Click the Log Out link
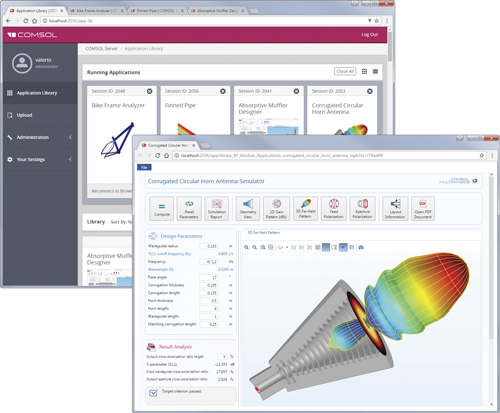 click(370, 35)
